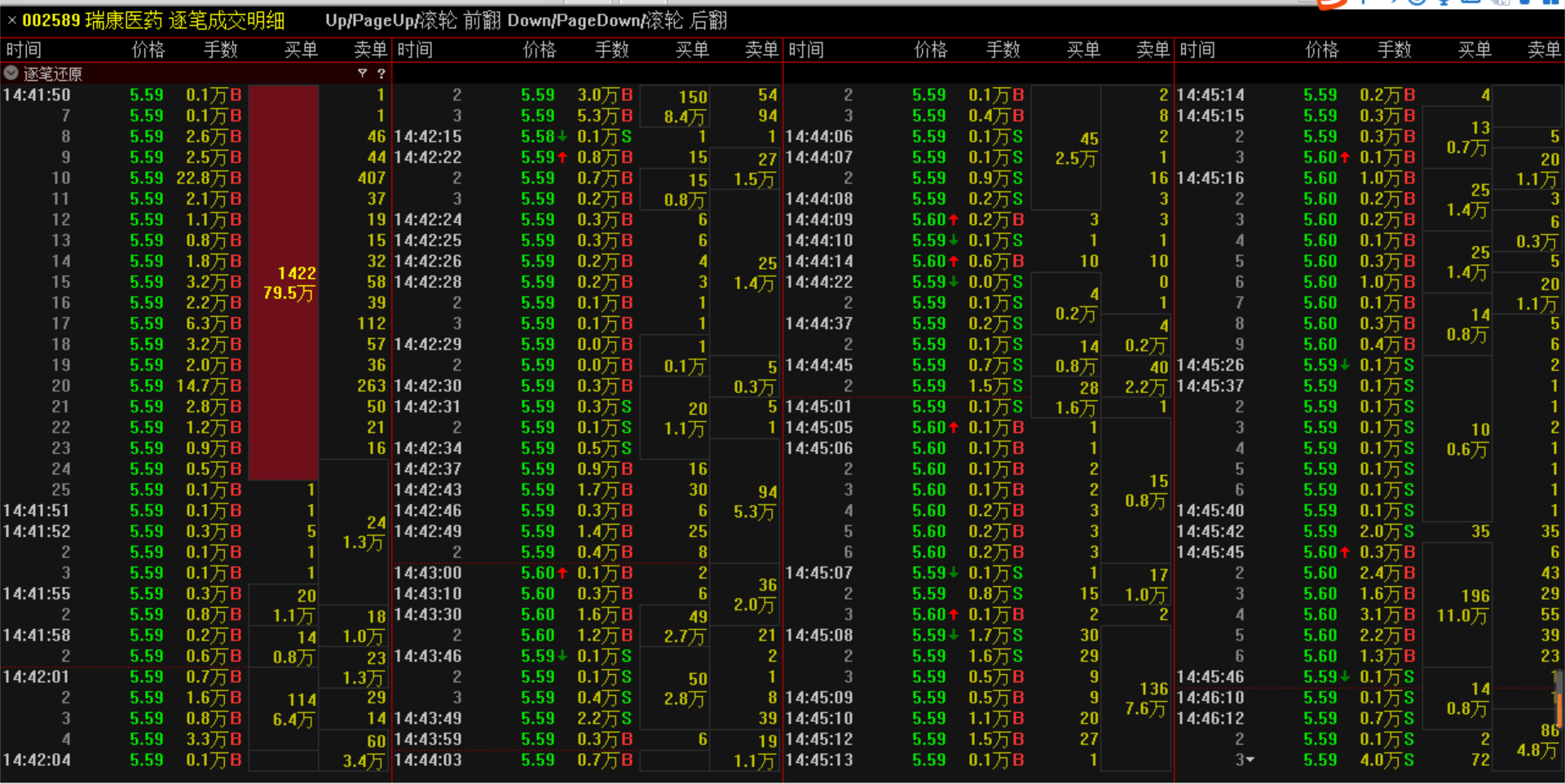Open the funnel filter icon
Viewport: 1565px width, 784px height.
tap(363, 73)
